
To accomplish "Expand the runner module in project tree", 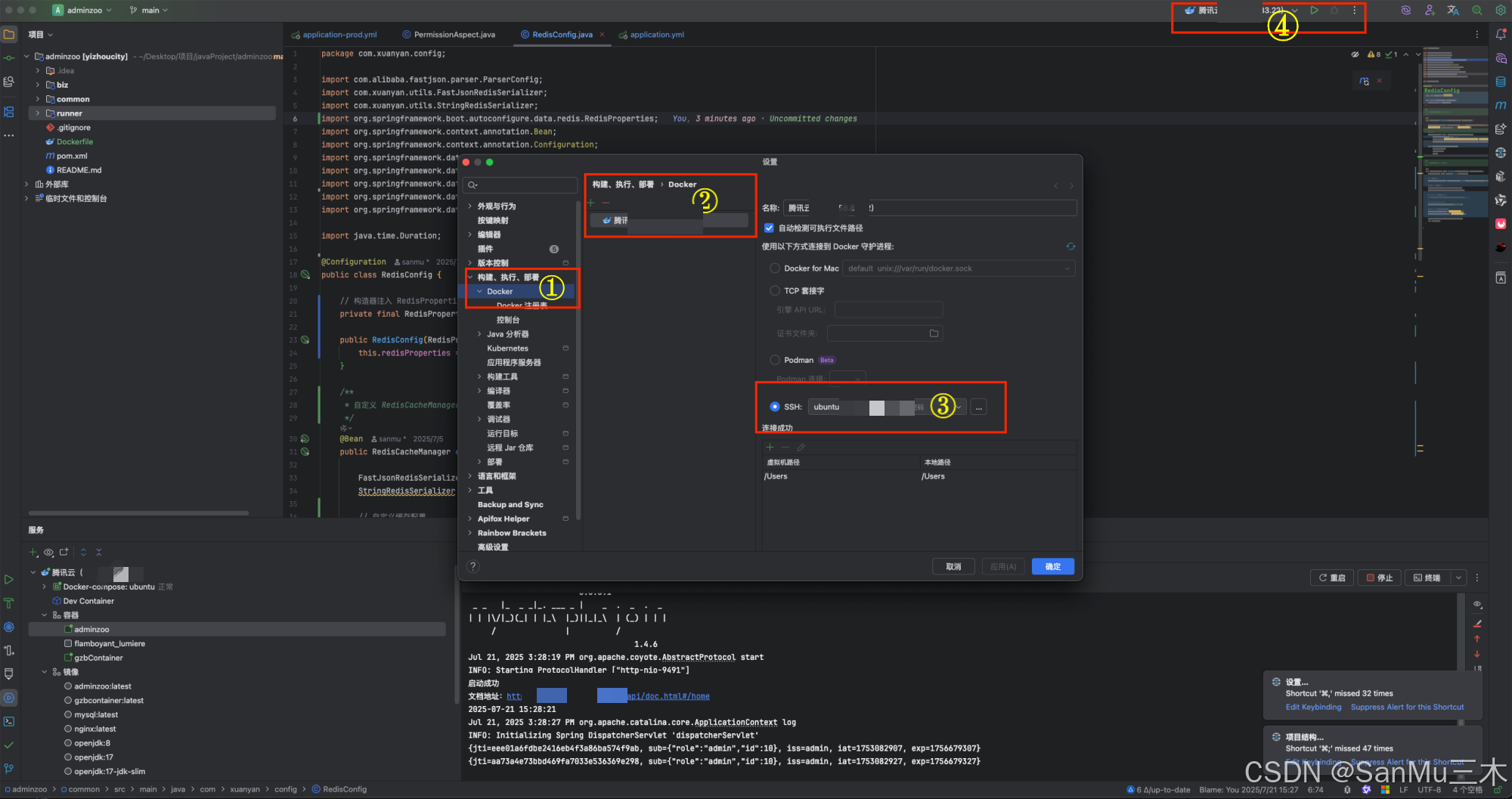I will click(38, 113).
